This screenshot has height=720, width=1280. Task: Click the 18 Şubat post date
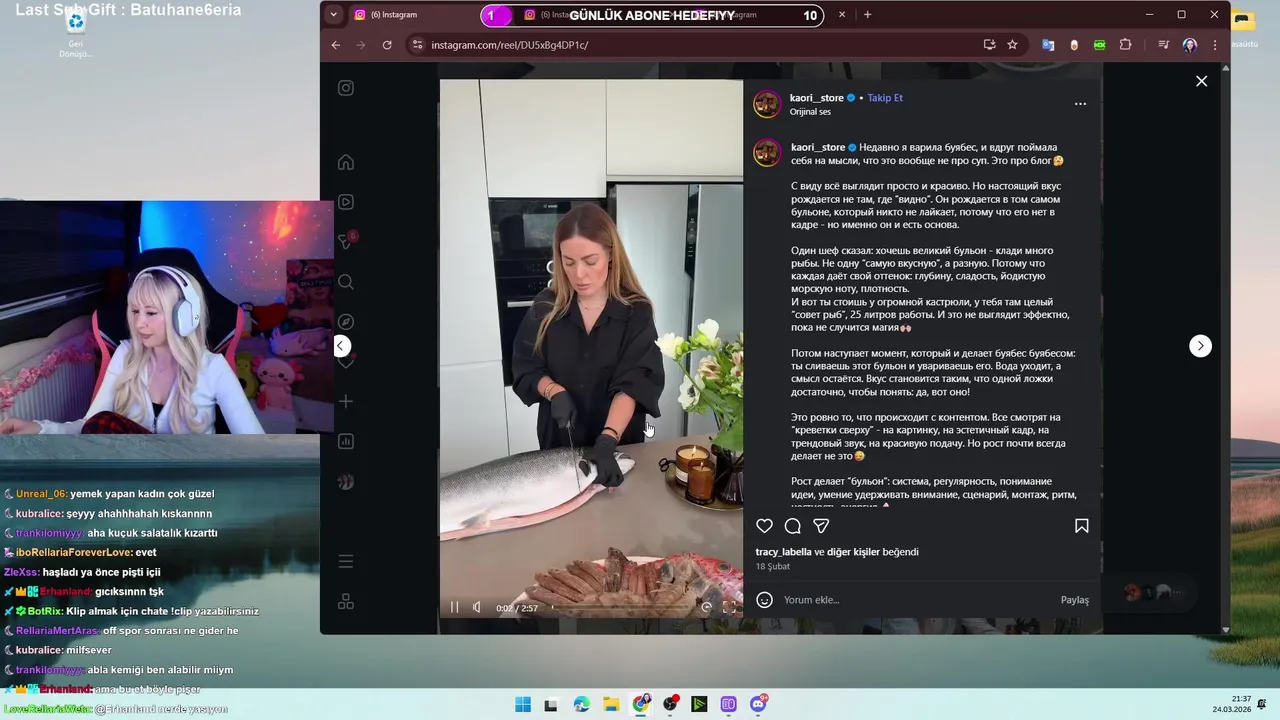(x=773, y=567)
